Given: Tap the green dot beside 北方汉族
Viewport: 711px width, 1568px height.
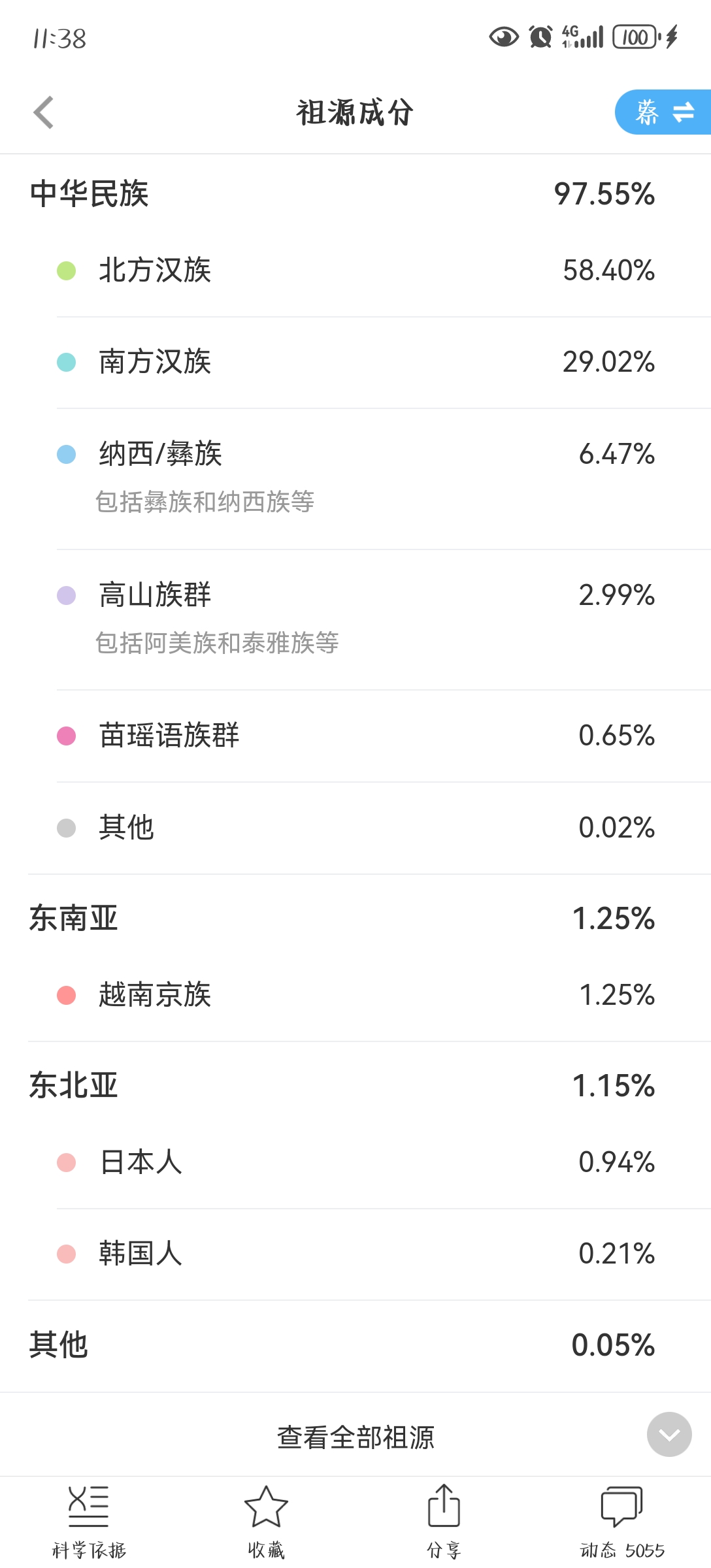Looking at the screenshot, I should point(67,270).
